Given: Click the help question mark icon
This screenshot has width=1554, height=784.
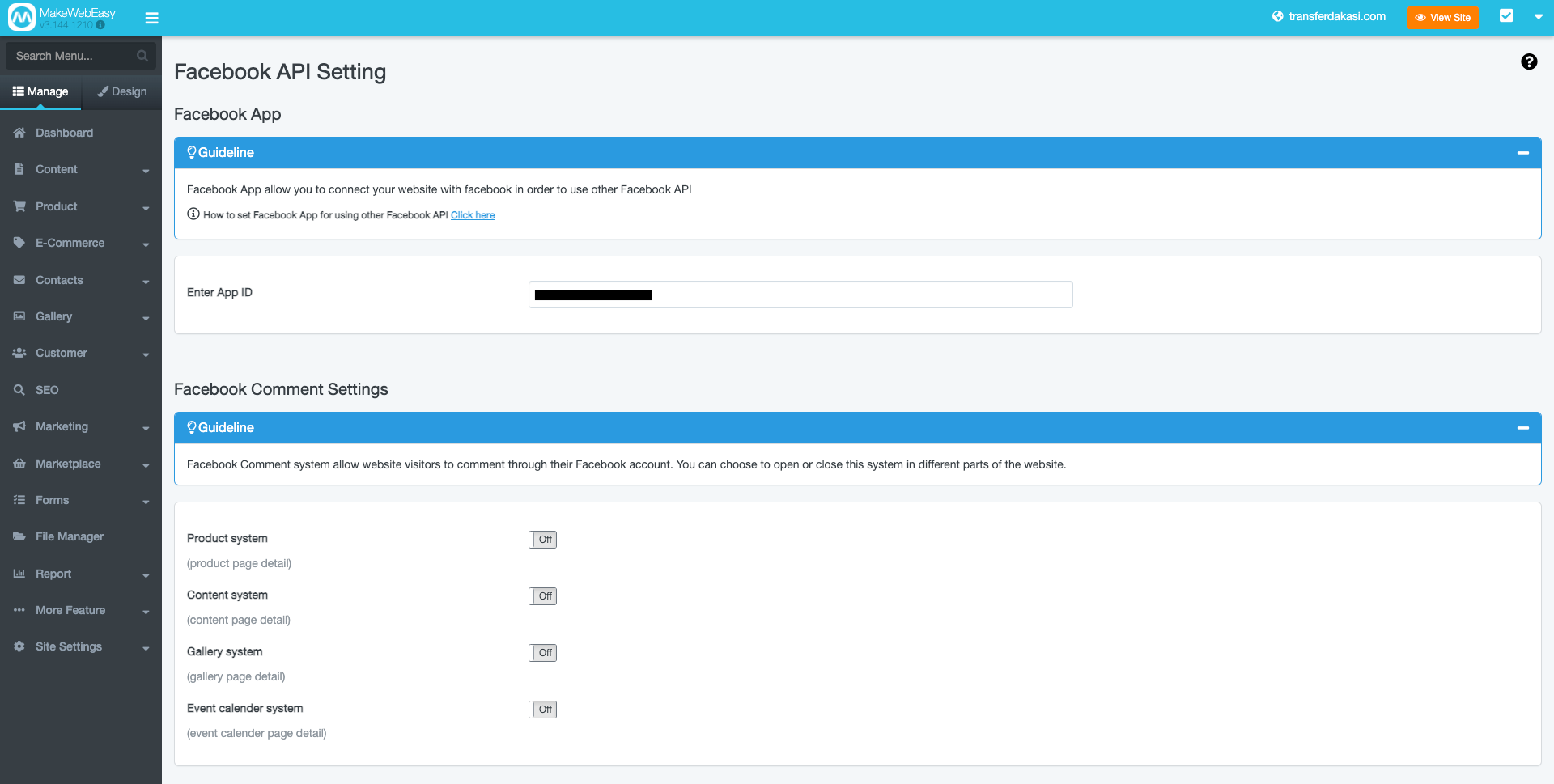Looking at the screenshot, I should point(1529,61).
